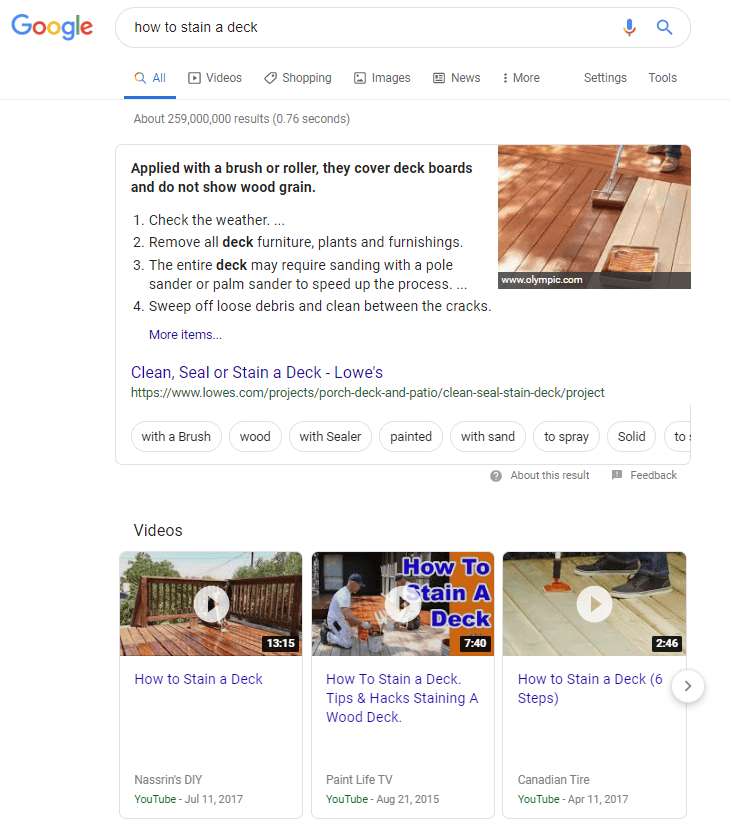Viewport: 730px width, 832px height.
Task: Click 'YouTube - Aug 21, 2015' source text
Action: [x=383, y=799]
